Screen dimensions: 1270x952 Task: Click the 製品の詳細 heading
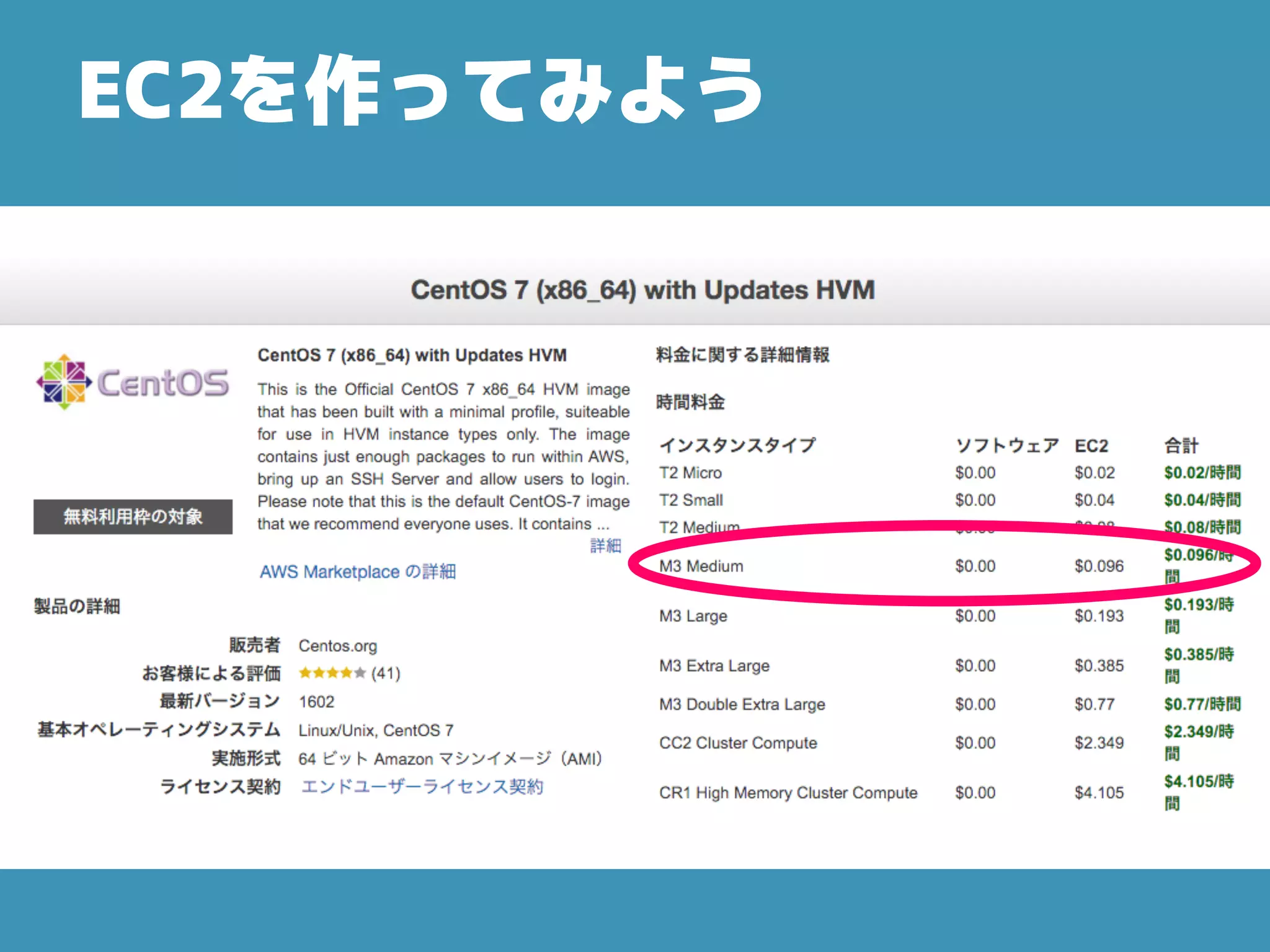[77, 606]
